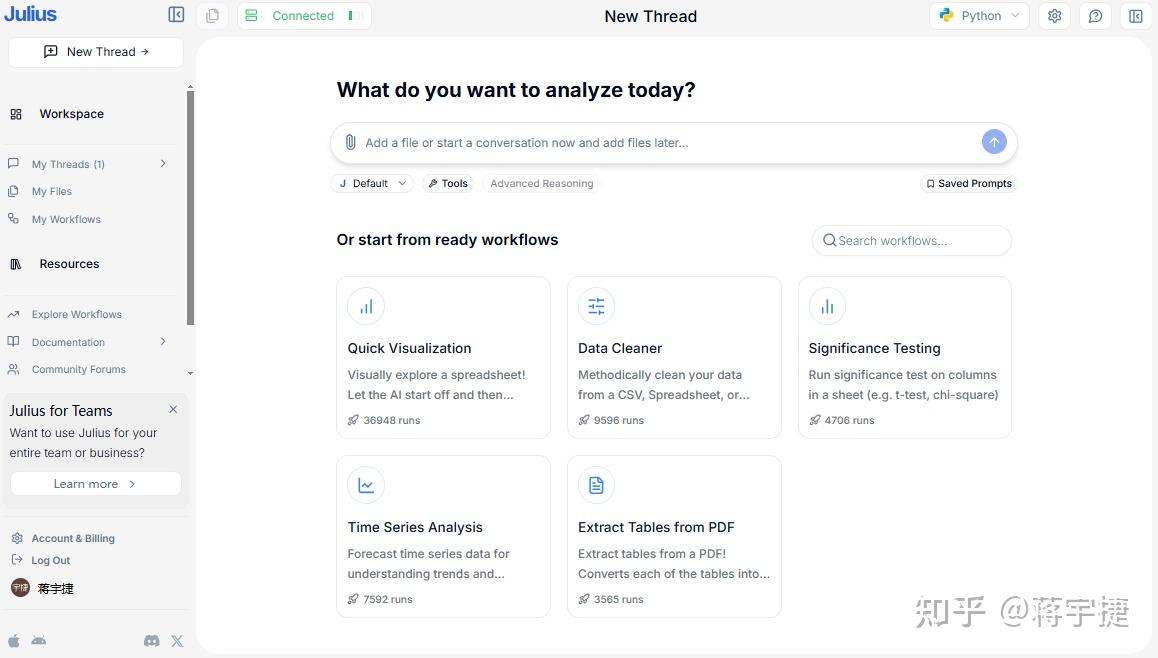
Task: Open the Default model dropdown
Action: tap(371, 184)
